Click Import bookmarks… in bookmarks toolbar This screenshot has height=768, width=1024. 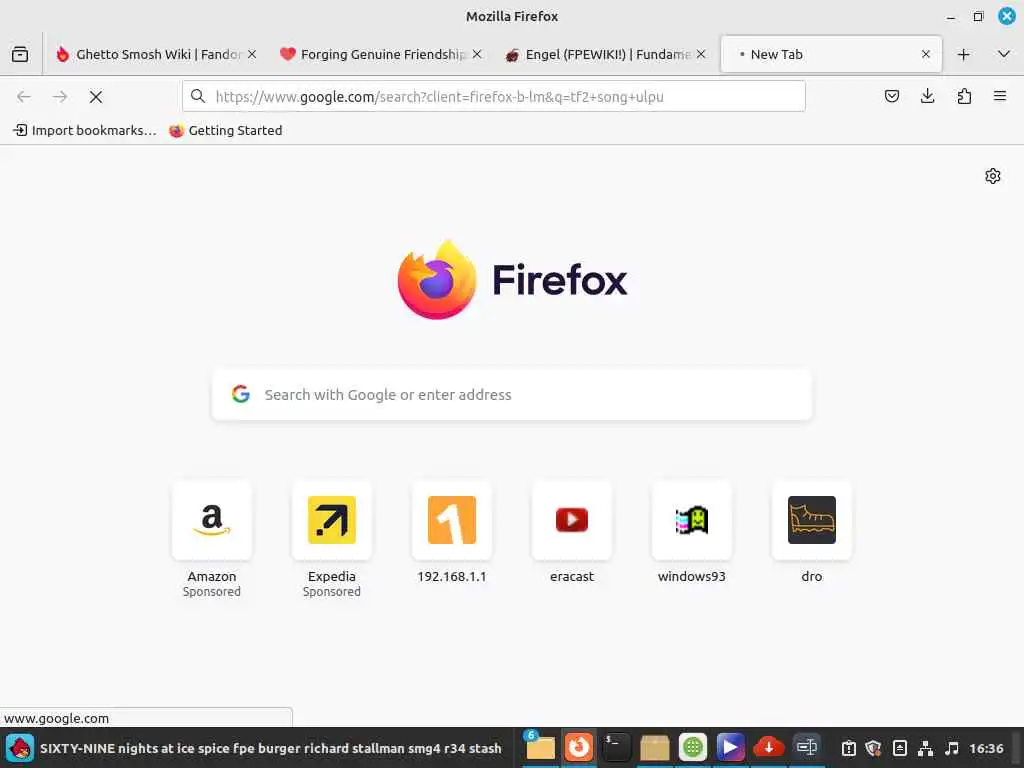pyautogui.click(x=85, y=131)
